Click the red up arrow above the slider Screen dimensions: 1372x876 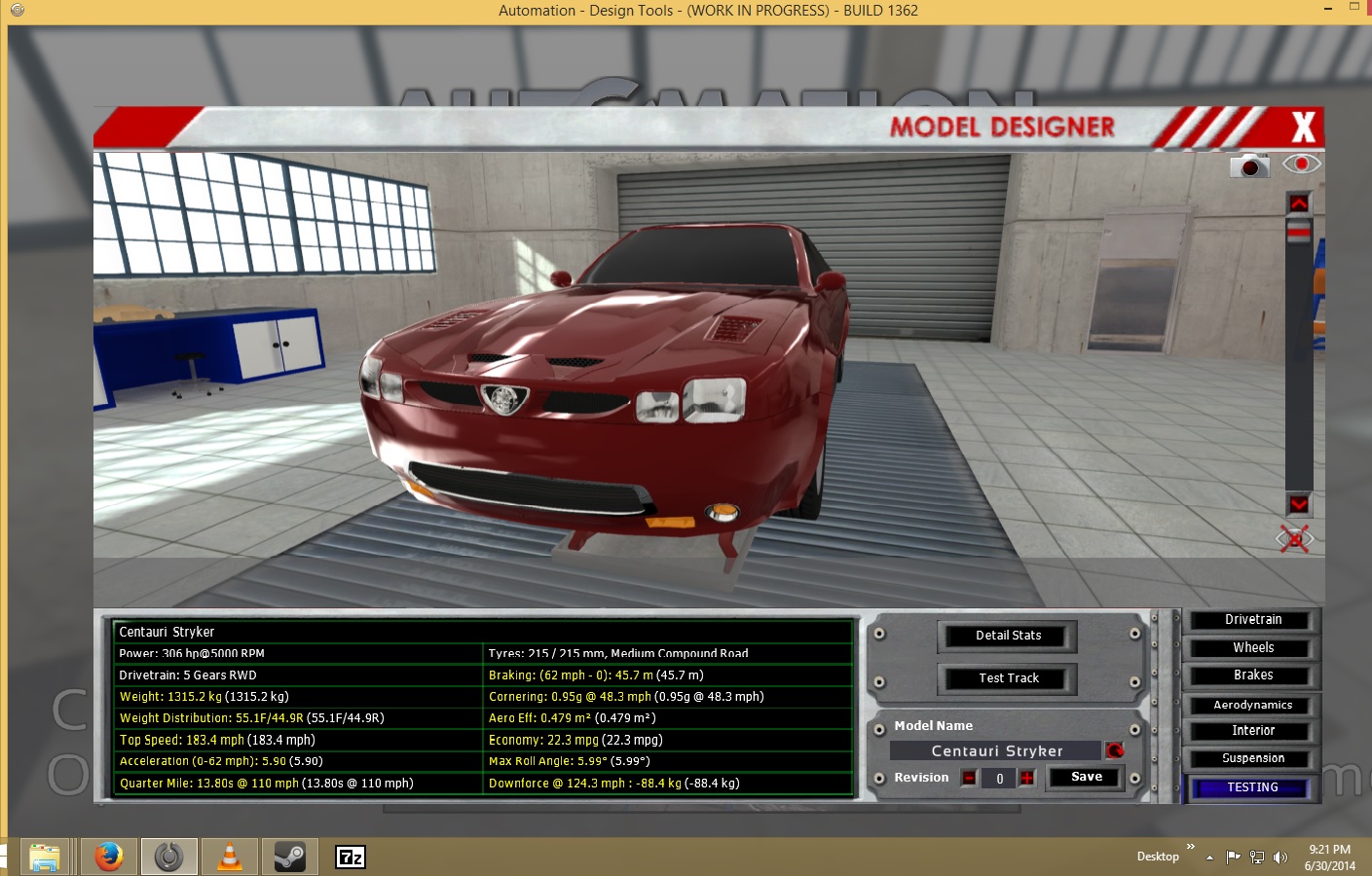[x=1299, y=203]
